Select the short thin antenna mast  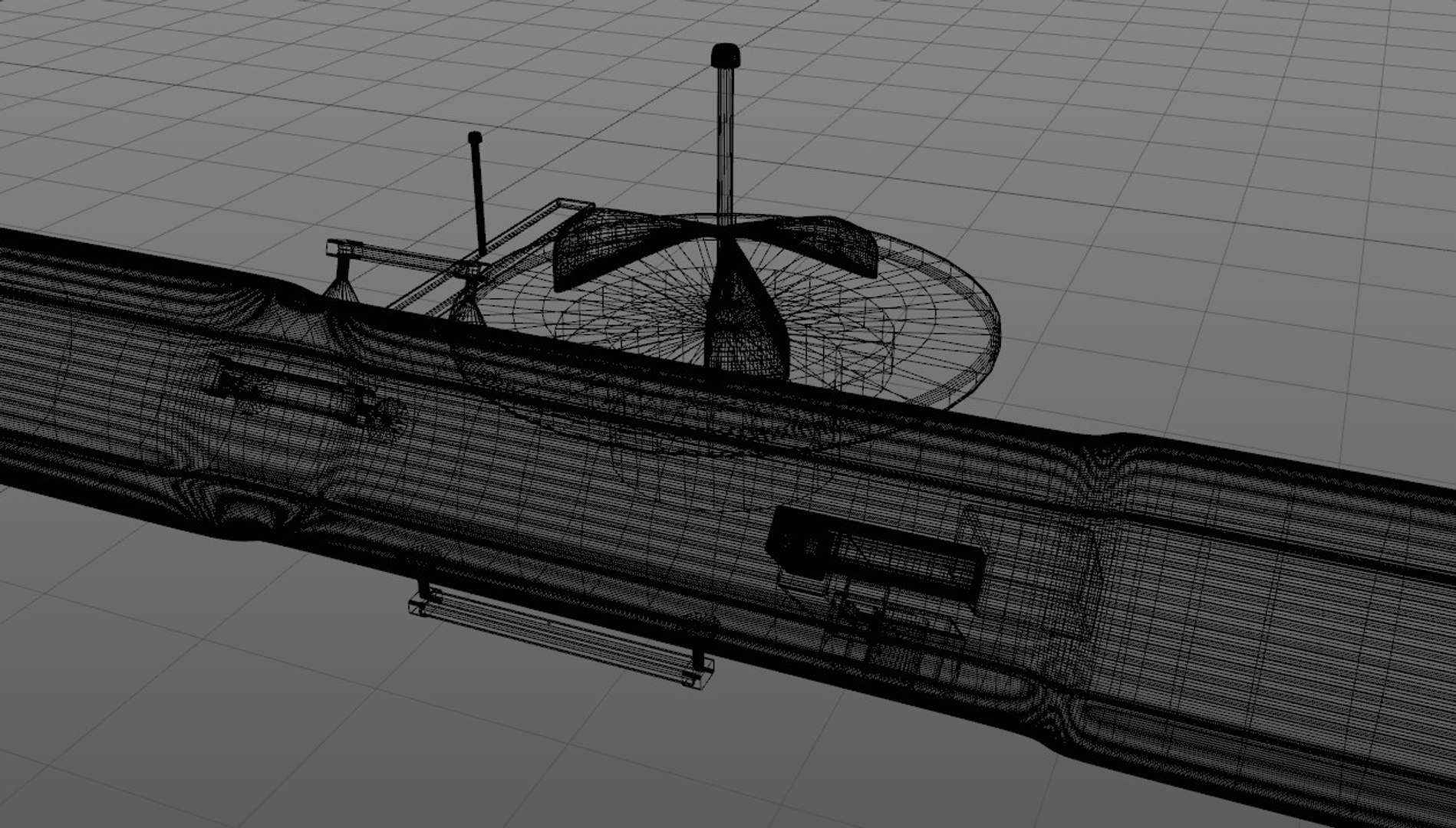pos(477,195)
